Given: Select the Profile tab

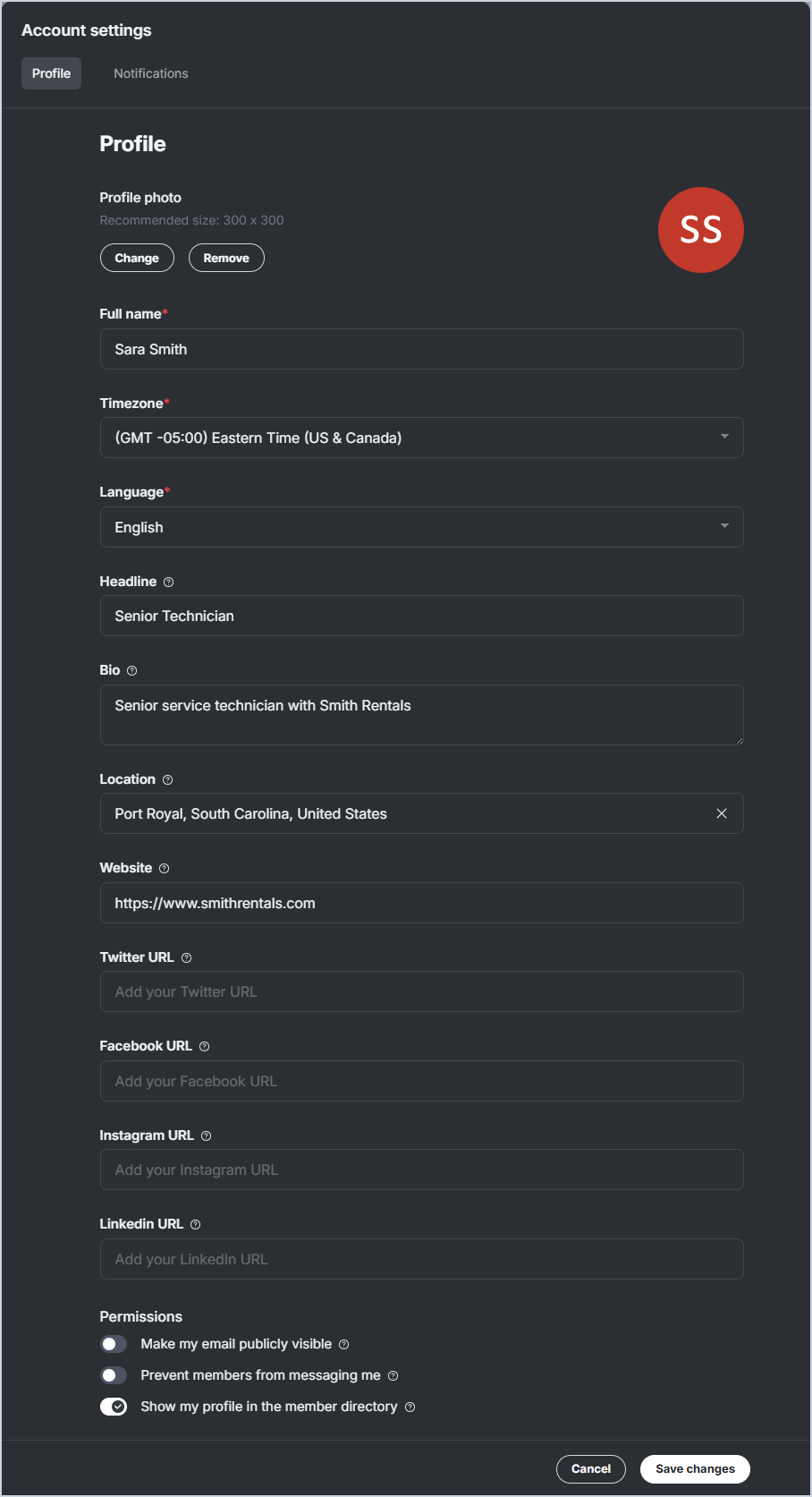Looking at the screenshot, I should [x=51, y=73].
